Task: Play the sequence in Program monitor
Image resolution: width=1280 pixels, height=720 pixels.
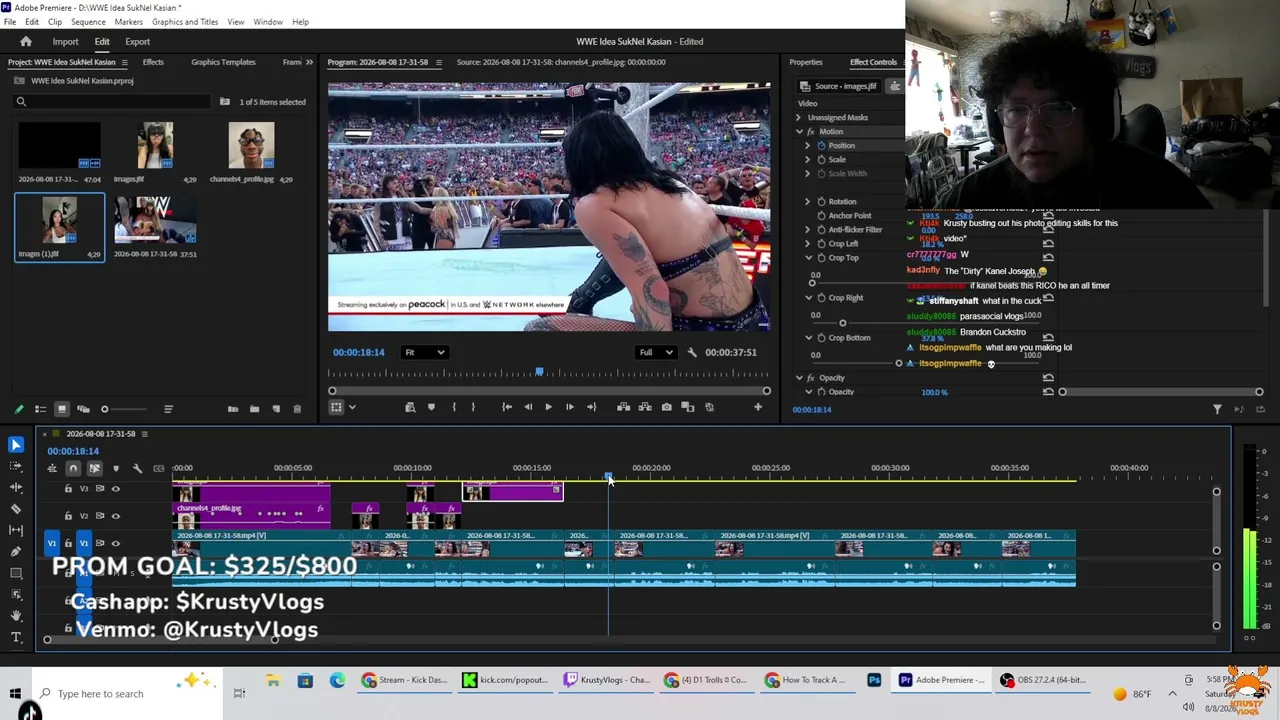Action: coord(548,407)
